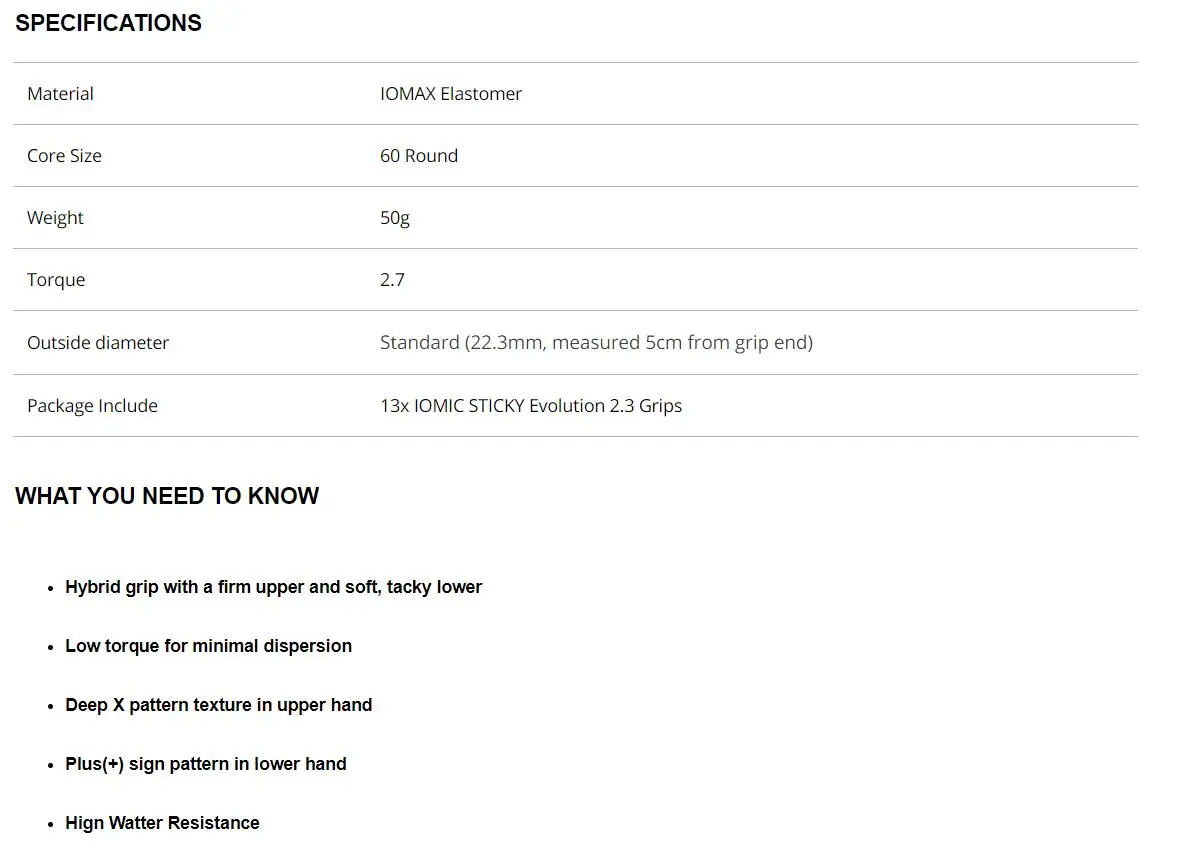Click the Hign Watter Resistance bullet
The height and width of the screenshot is (848, 1177).
pos(162,823)
